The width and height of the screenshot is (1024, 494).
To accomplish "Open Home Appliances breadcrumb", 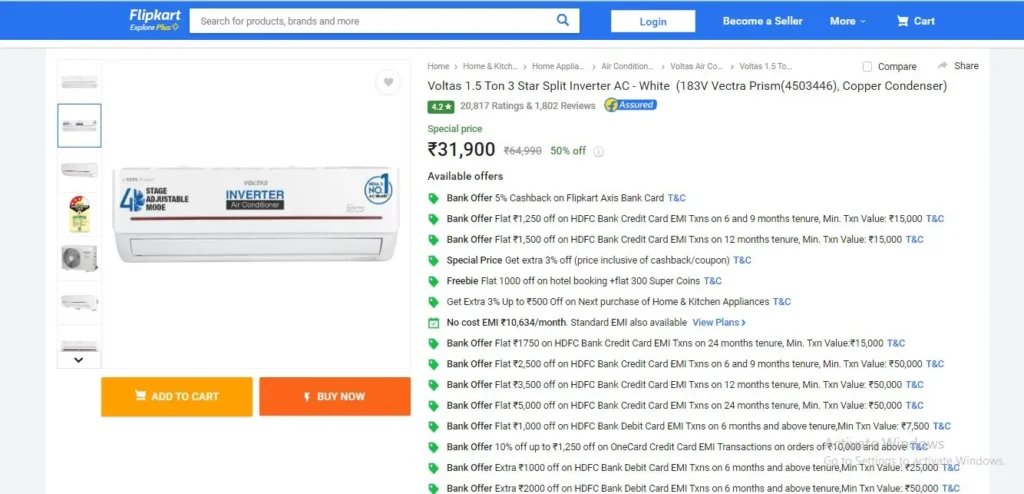I will 558,66.
